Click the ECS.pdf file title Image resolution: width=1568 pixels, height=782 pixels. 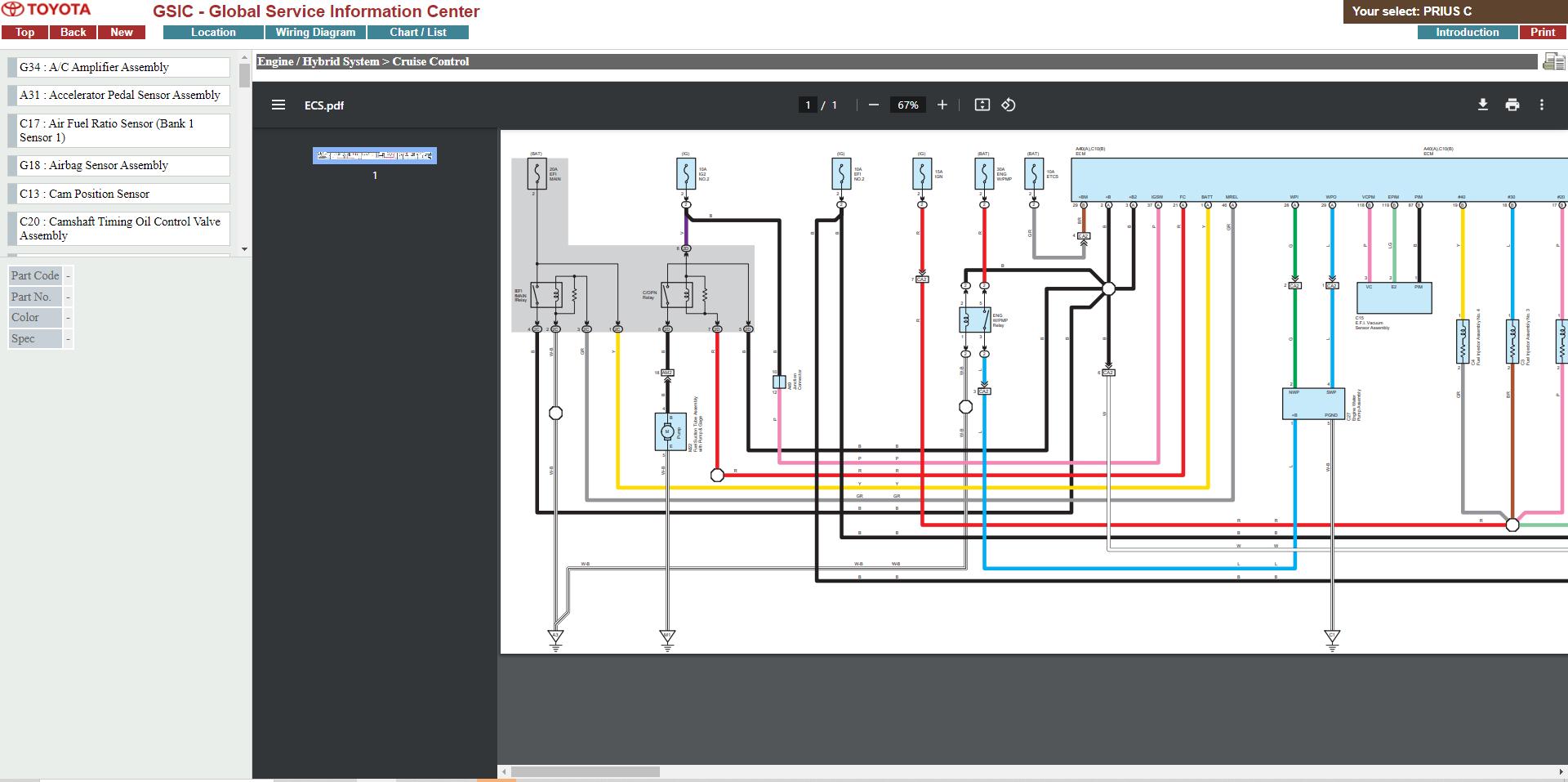pos(324,105)
